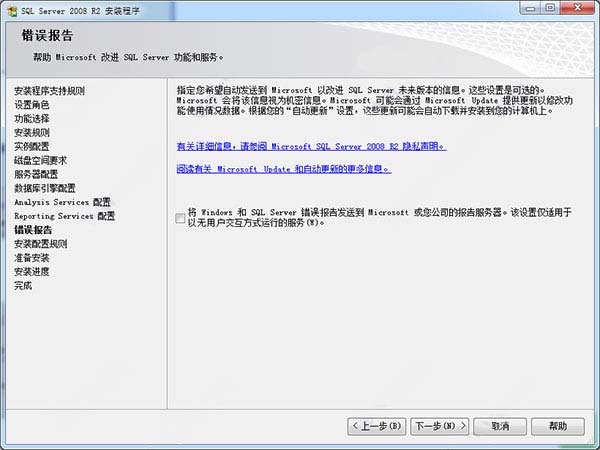The width and height of the screenshot is (600, 450).
Task: Select the 安装进度 step
Action: (x=32, y=272)
